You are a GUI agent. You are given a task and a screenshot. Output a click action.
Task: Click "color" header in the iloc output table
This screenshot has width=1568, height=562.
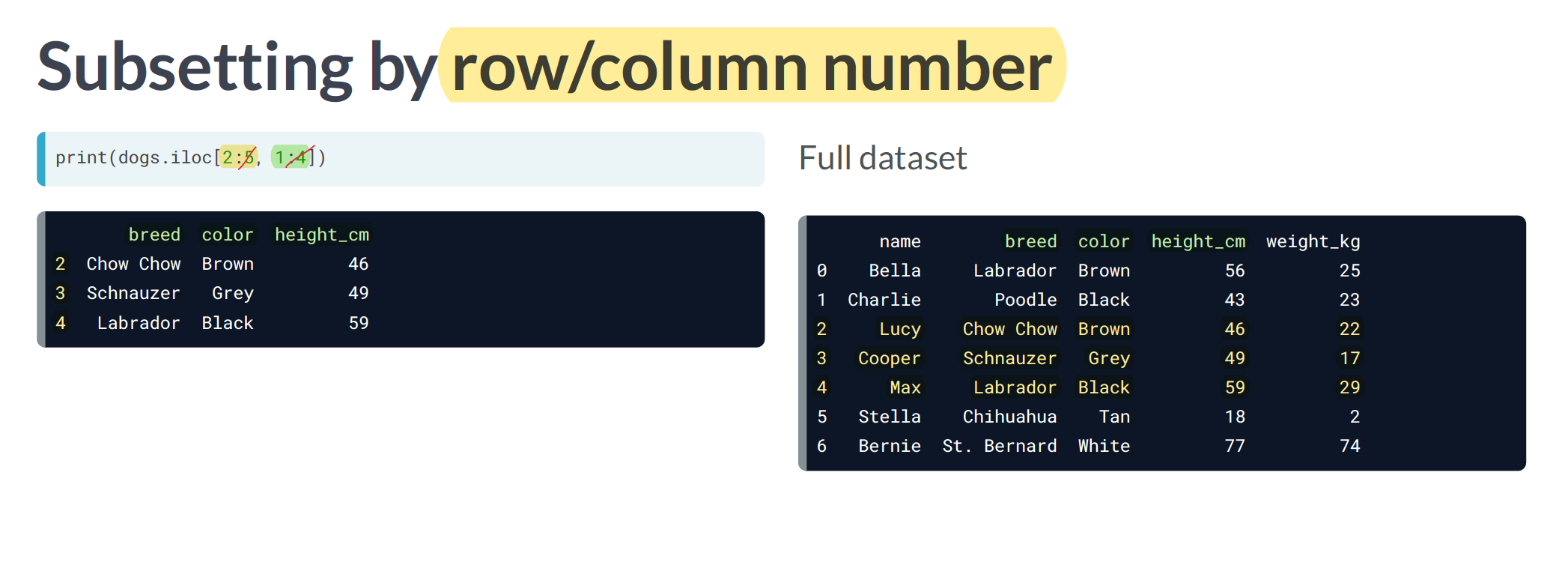click(x=228, y=235)
